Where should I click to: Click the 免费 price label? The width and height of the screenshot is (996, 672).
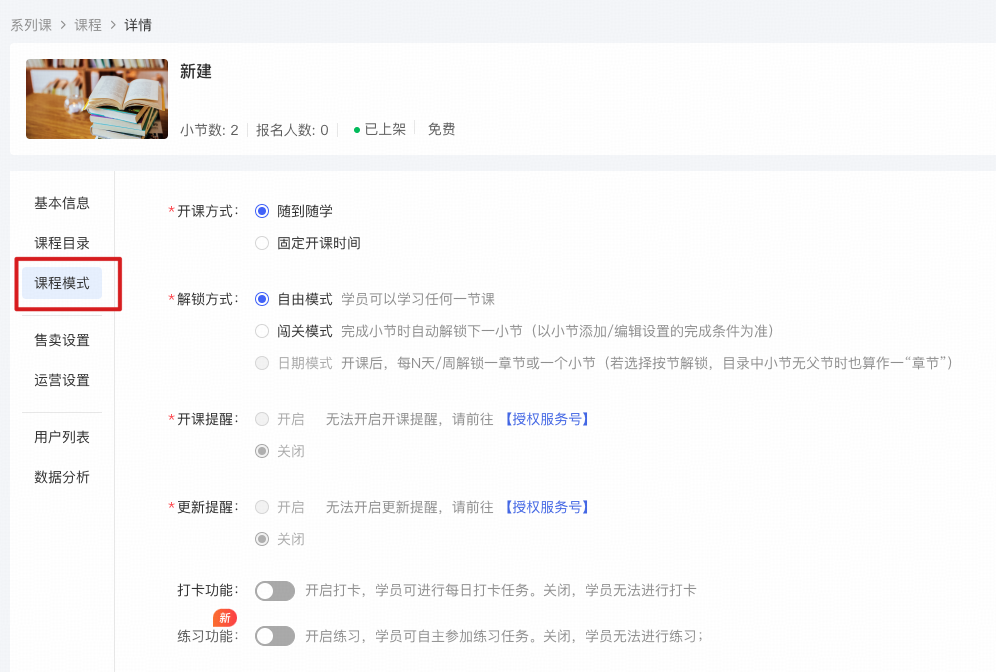(441, 130)
